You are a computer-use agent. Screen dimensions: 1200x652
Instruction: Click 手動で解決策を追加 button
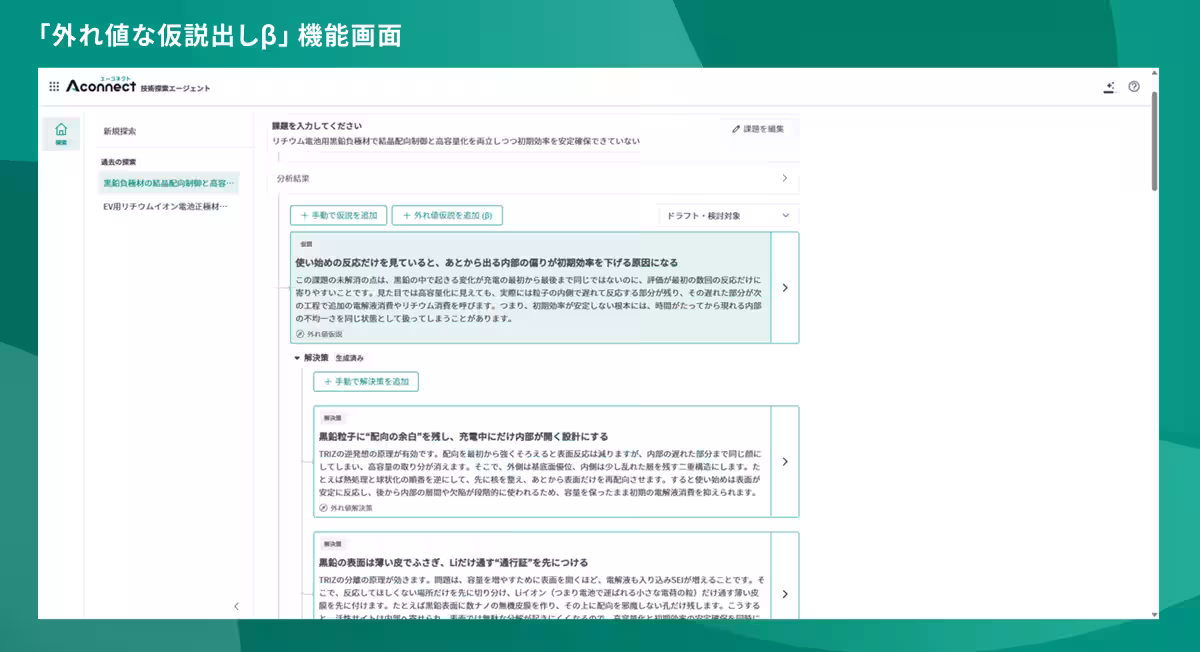coord(366,381)
